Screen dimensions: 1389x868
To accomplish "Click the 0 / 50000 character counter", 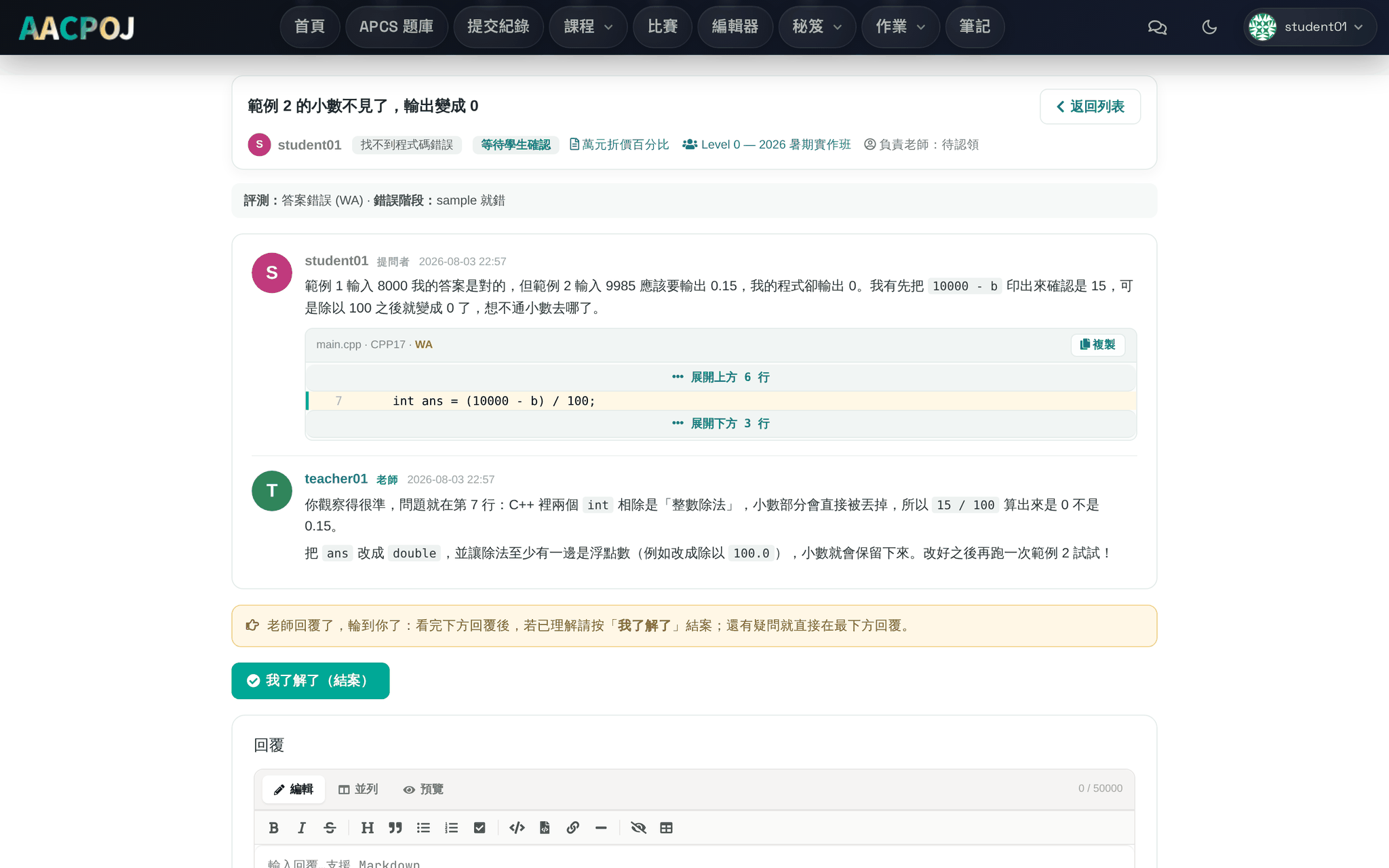I will (x=1100, y=789).
